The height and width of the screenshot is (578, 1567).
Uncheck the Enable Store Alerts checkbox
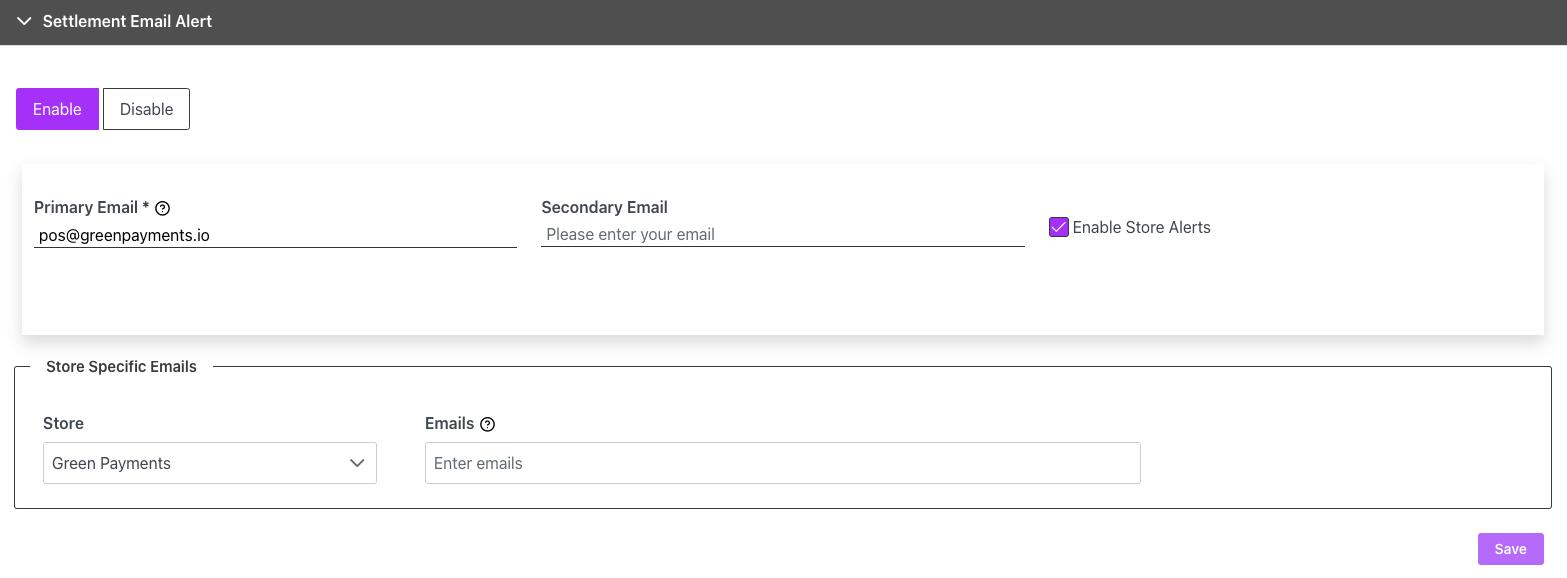point(1059,228)
